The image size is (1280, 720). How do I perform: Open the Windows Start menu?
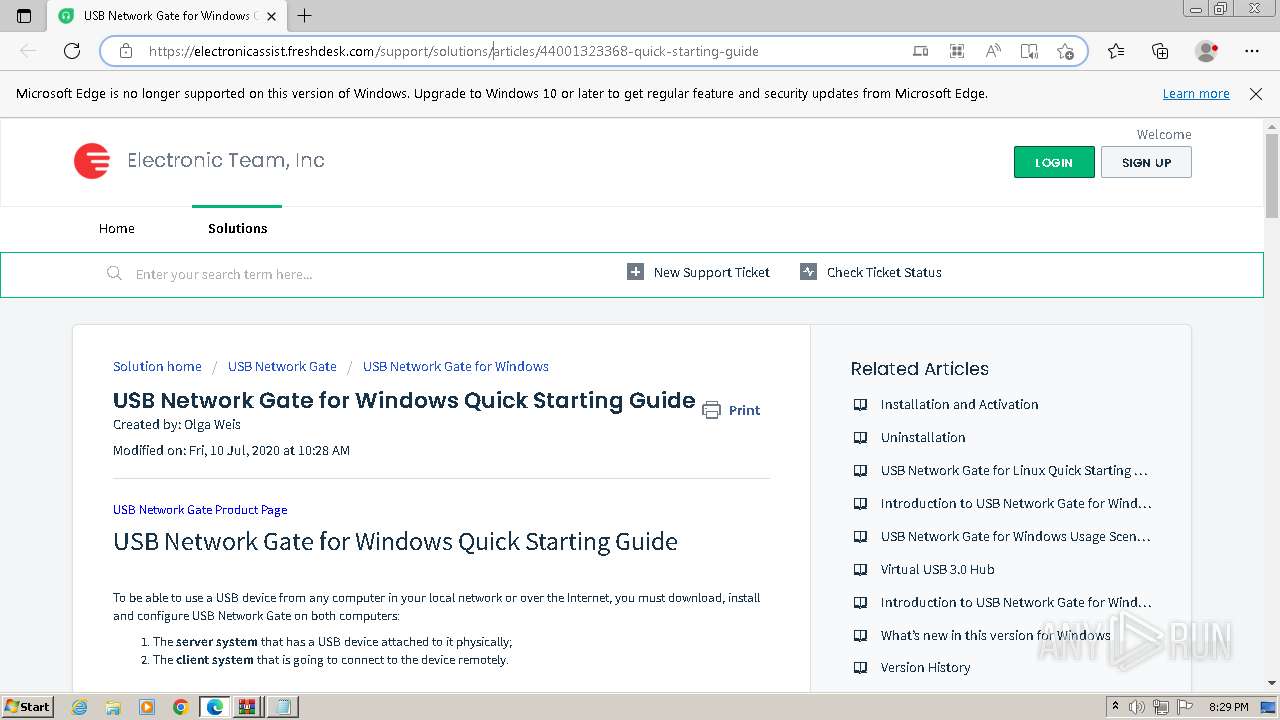coord(28,706)
